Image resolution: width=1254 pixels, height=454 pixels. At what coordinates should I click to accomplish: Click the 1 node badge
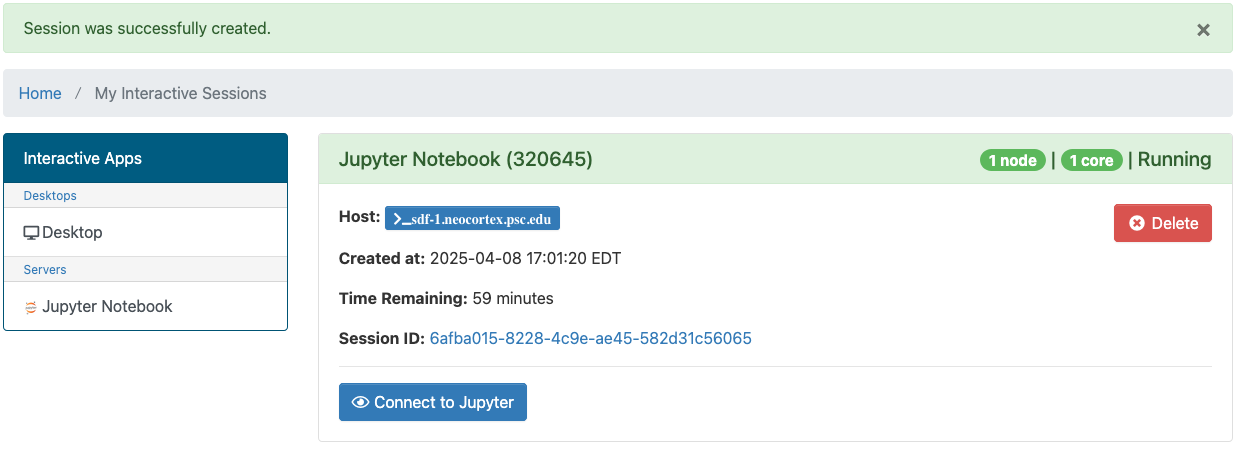1012,160
